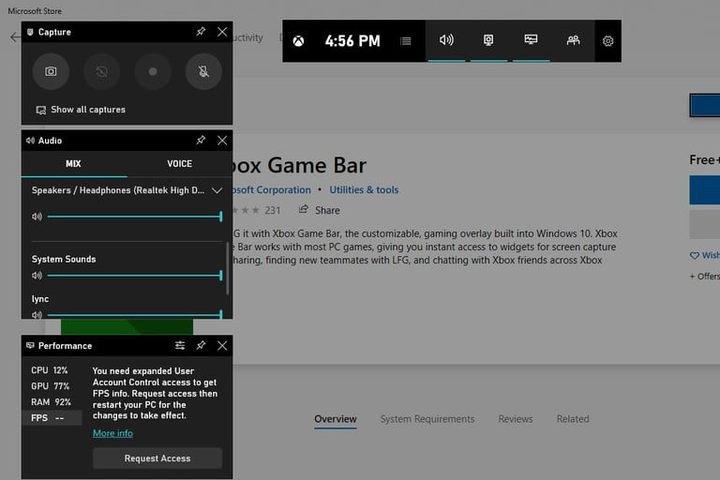Click the Request Access button
This screenshot has width=720, height=480.
click(x=158, y=458)
